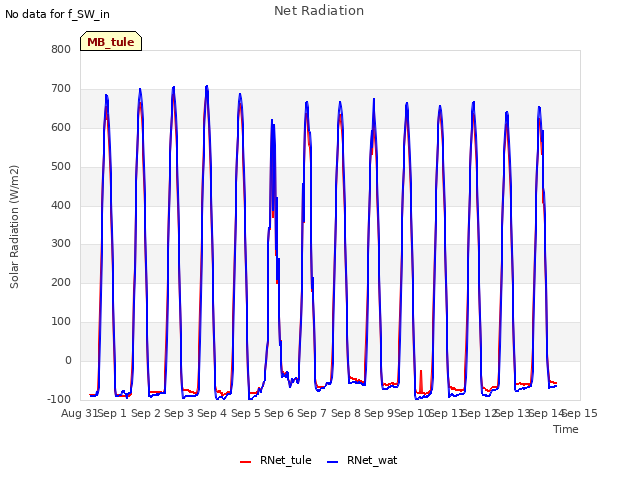Click the Sep 2 x-axis label

tap(146, 413)
